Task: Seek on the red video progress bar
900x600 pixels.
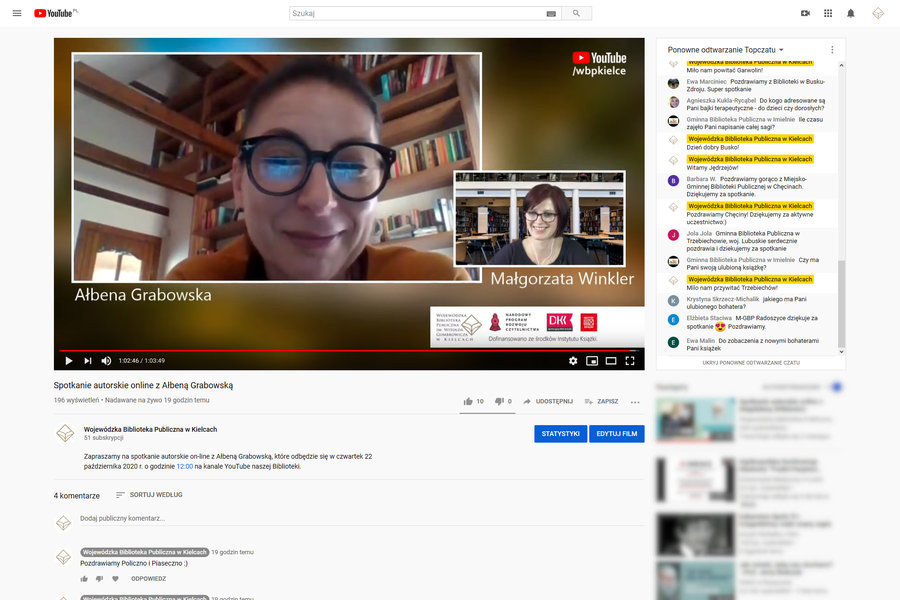Action: (349, 350)
